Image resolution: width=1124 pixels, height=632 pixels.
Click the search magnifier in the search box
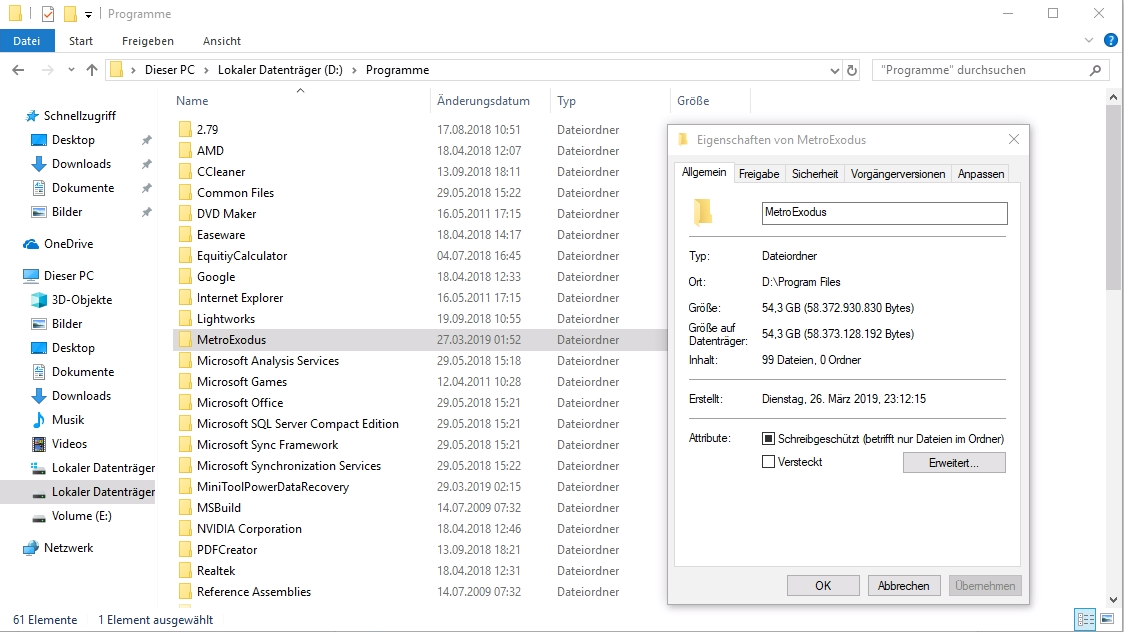tap(1097, 69)
